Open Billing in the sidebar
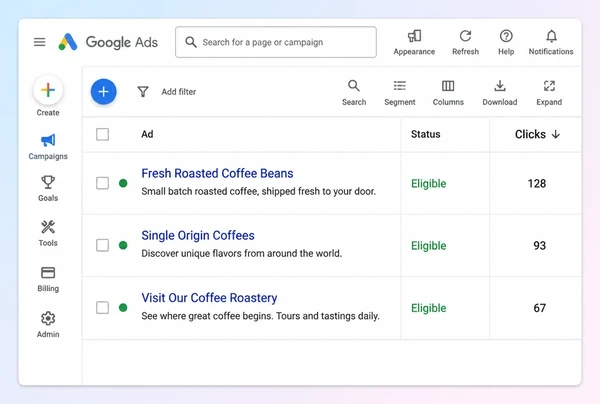 point(48,279)
